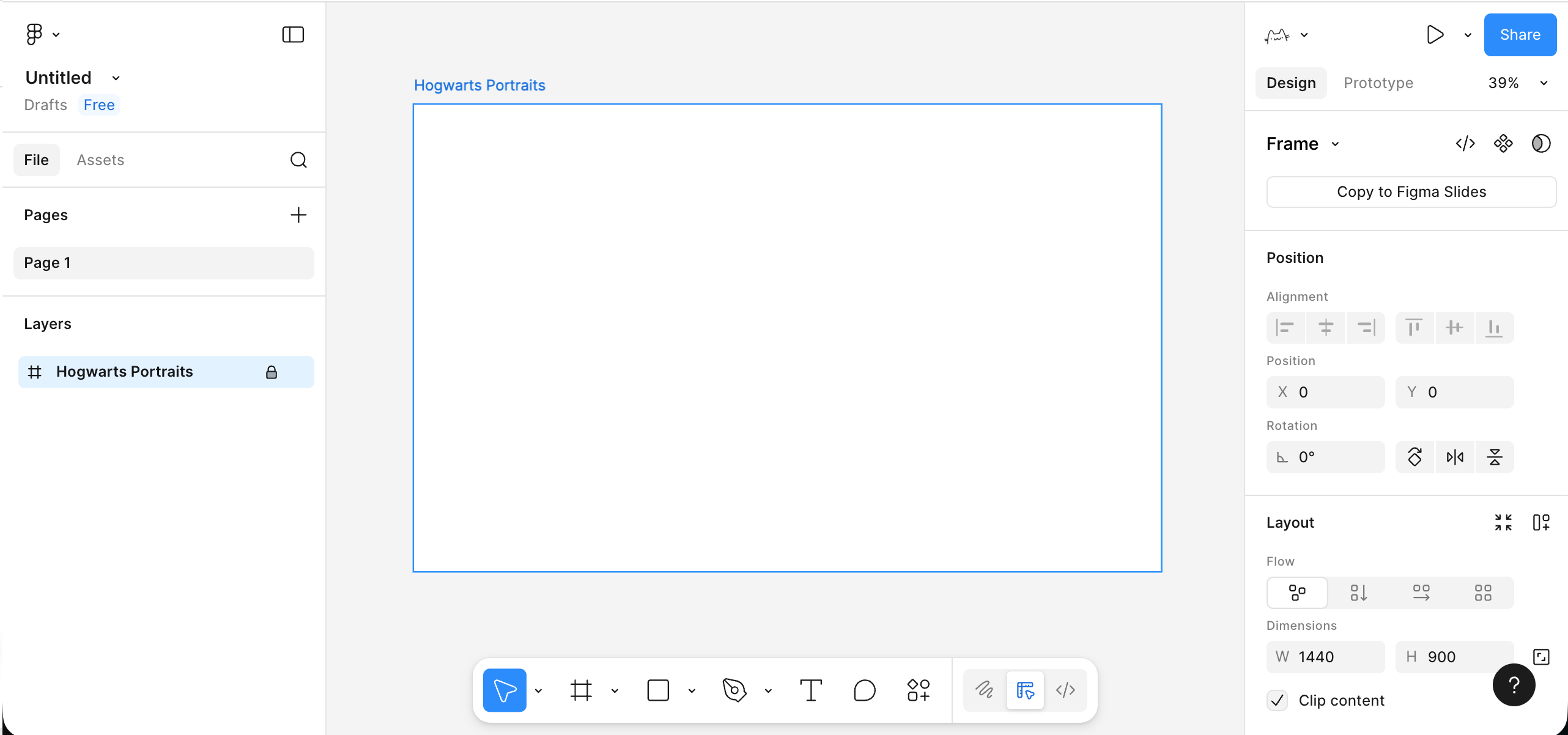Select the Pen tool
The height and width of the screenshot is (735, 1568).
point(734,690)
